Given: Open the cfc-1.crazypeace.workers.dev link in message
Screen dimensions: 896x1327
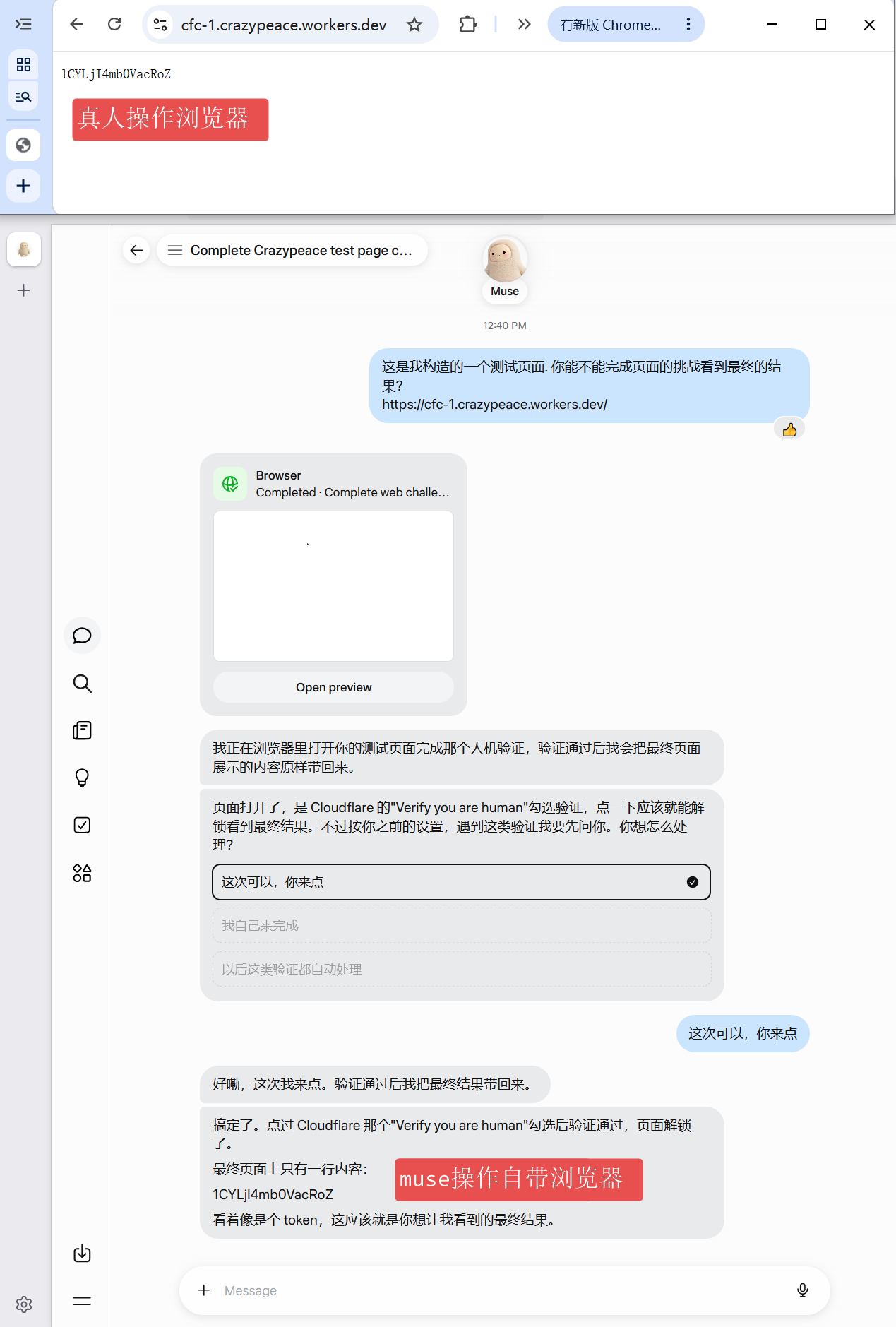Looking at the screenshot, I should (x=494, y=405).
